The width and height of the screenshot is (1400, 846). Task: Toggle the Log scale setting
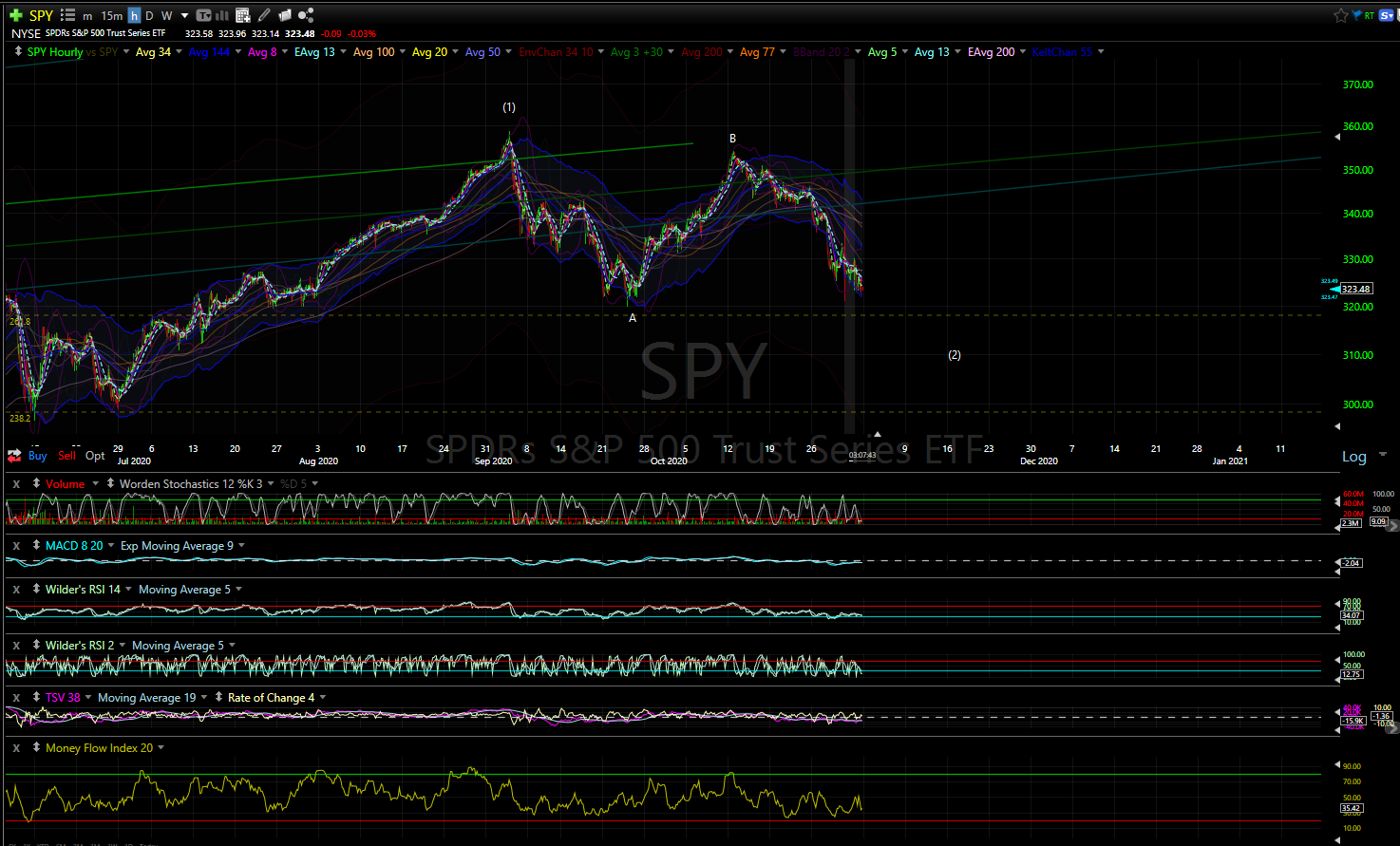[x=1353, y=457]
